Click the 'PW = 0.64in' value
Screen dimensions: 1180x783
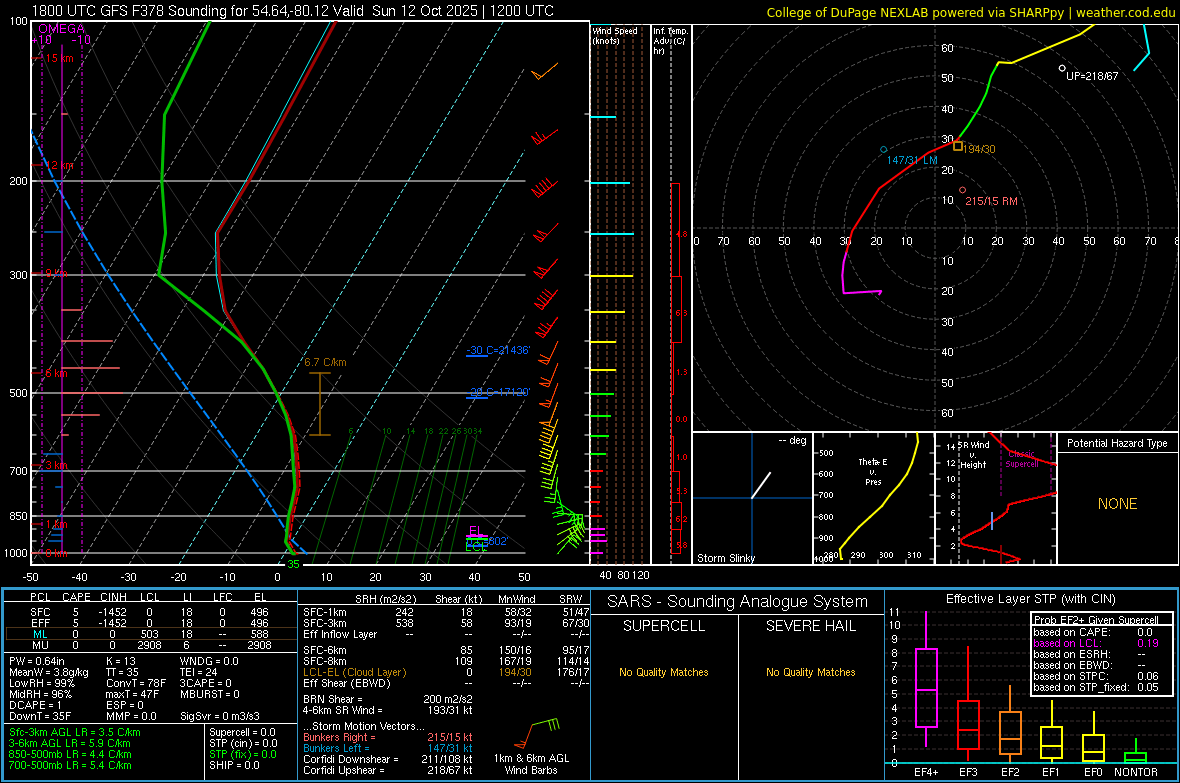tap(37, 661)
